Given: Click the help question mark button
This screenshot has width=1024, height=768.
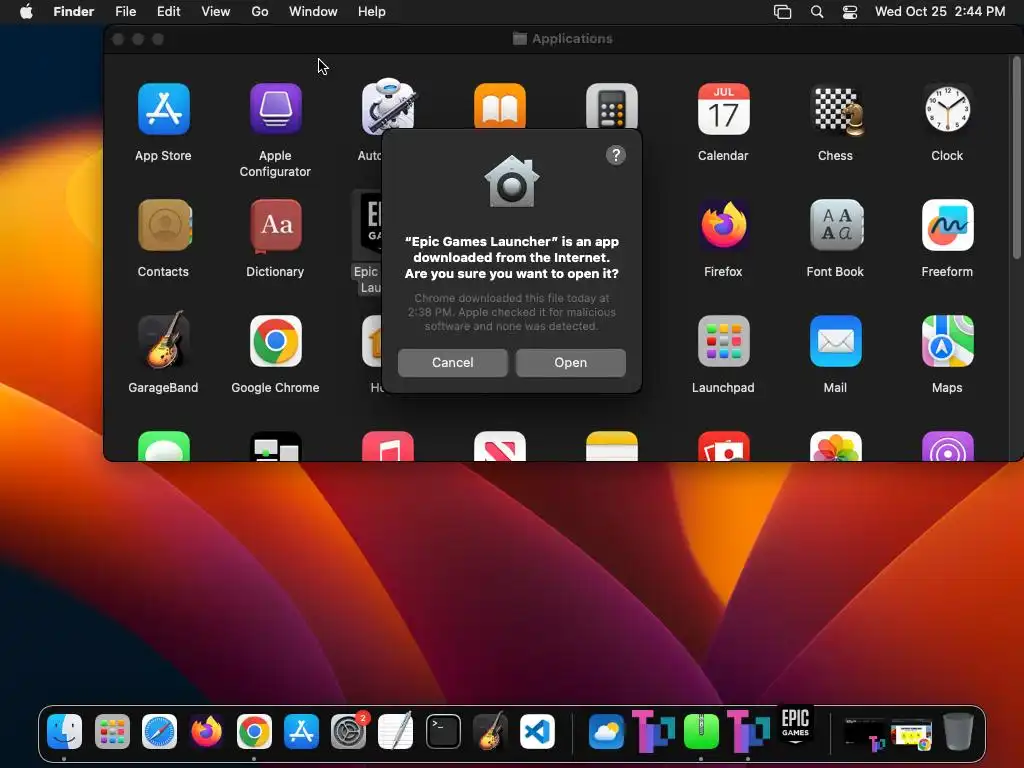Looking at the screenshot, I should coord(616,155).
